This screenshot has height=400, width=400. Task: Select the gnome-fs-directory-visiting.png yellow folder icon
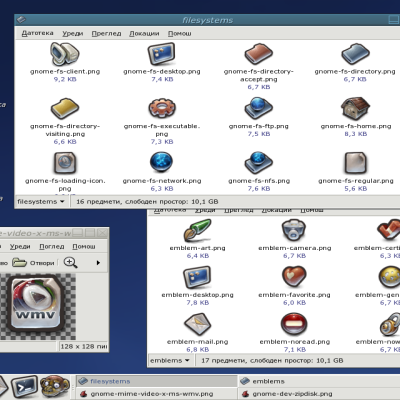pos(65,108)
